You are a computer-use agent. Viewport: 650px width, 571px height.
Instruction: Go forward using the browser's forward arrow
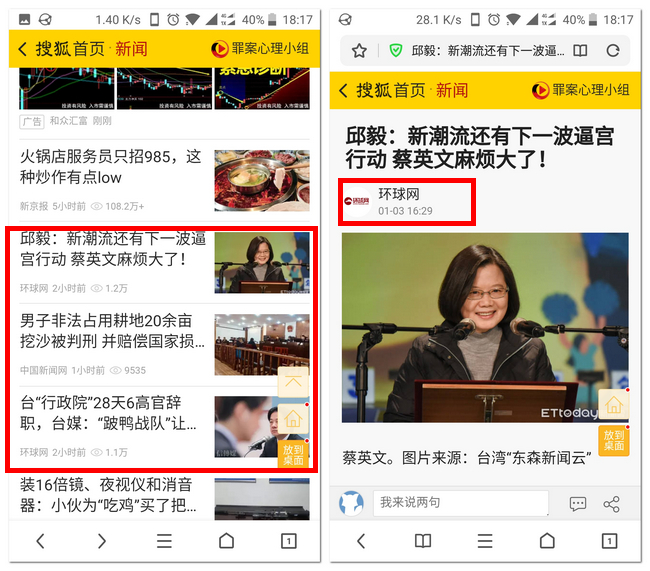click(x=102, y=541)
